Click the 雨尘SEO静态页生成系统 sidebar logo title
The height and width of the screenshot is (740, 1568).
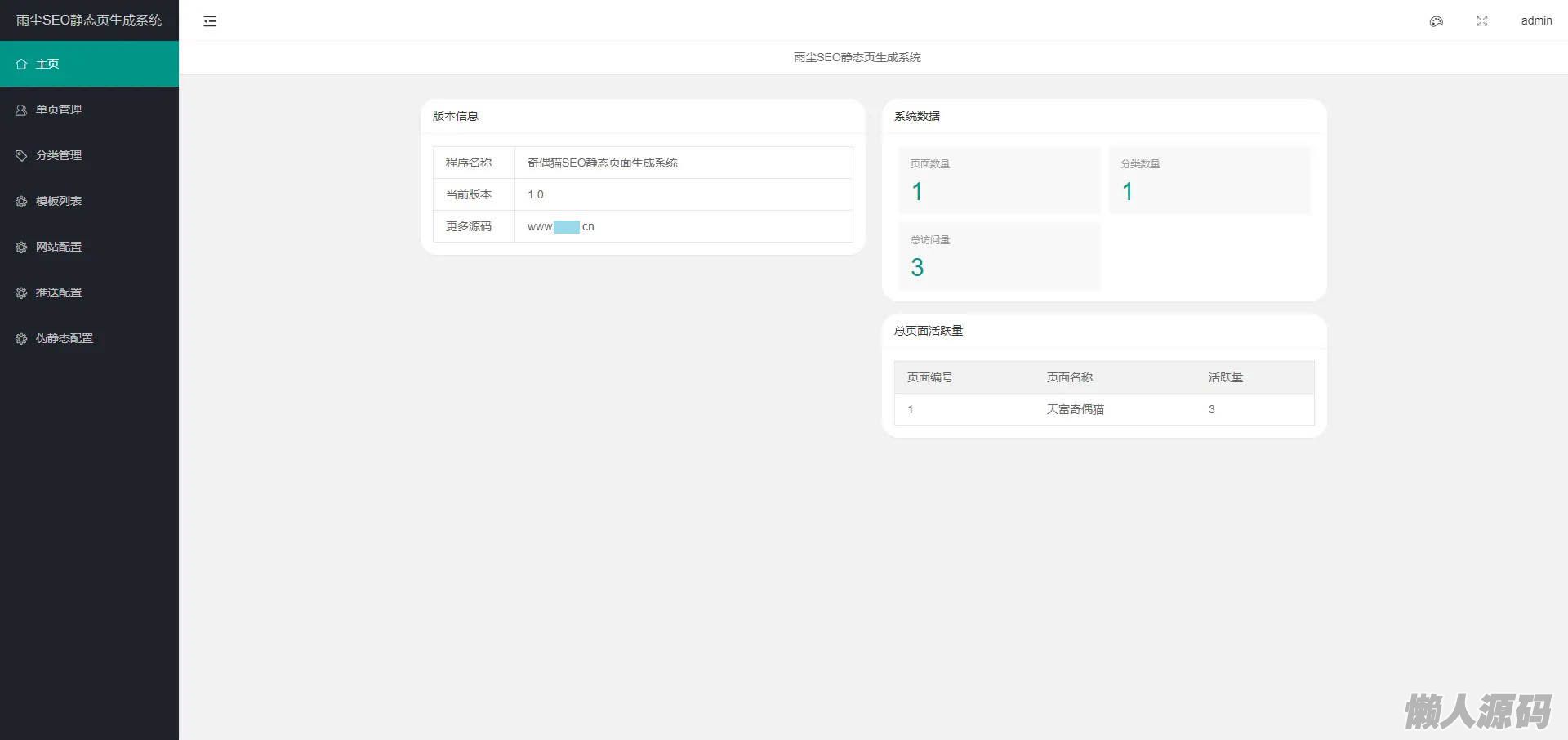pos(89,20)
